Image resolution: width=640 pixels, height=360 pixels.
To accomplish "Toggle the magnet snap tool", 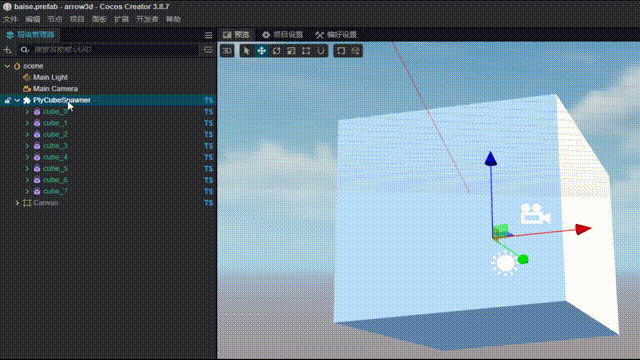I will click(321, 51).
